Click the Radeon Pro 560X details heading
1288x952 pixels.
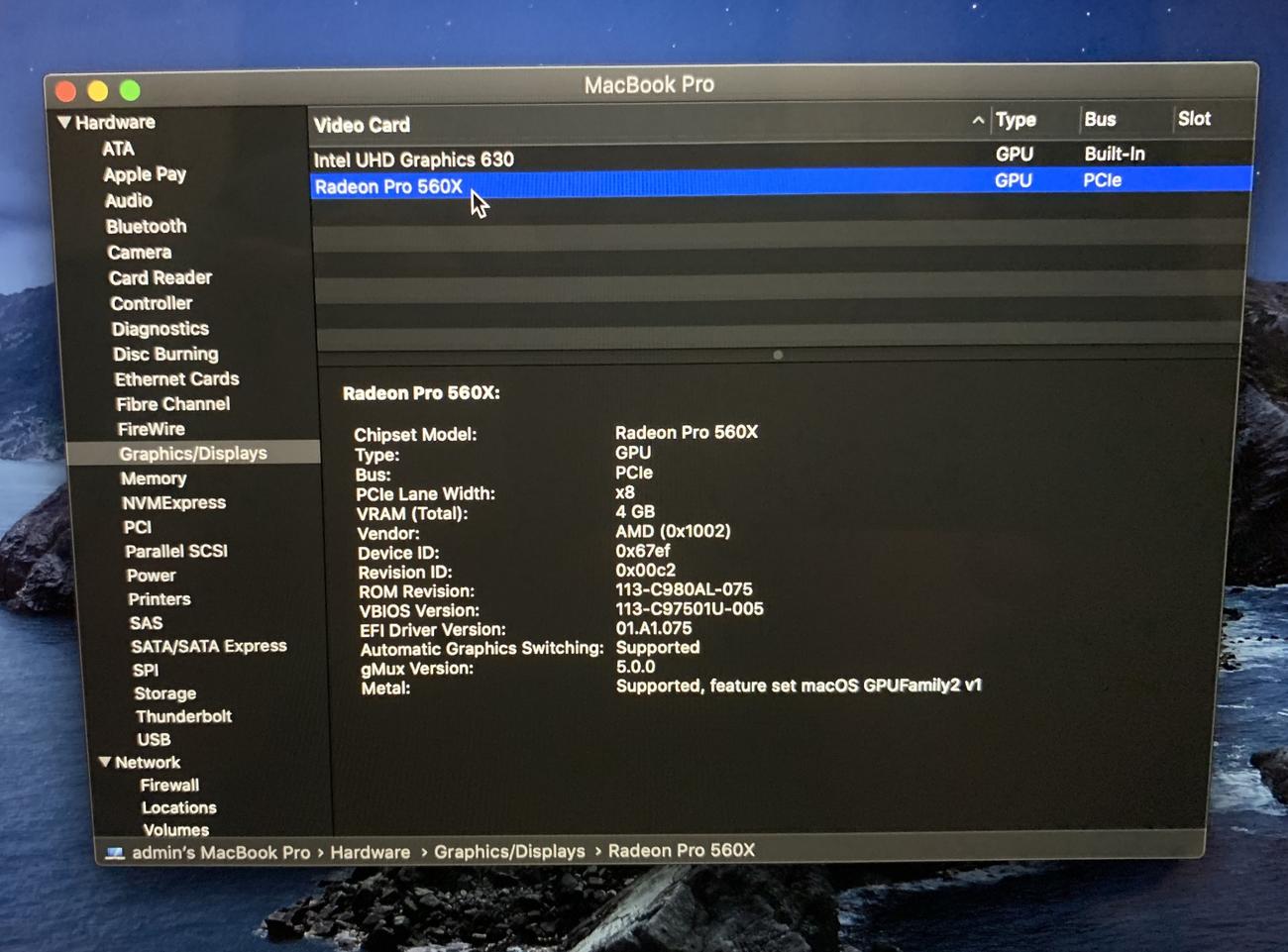click(421, 393)
